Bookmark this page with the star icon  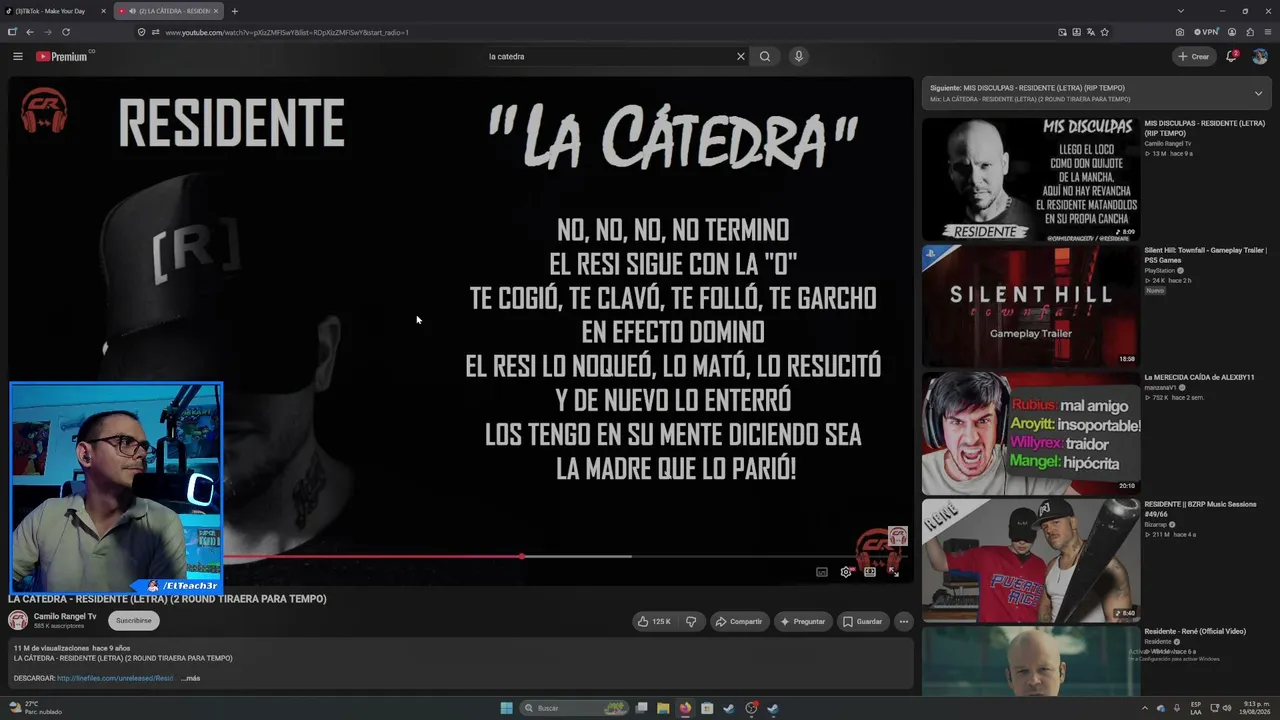[x=1105, y=32]
